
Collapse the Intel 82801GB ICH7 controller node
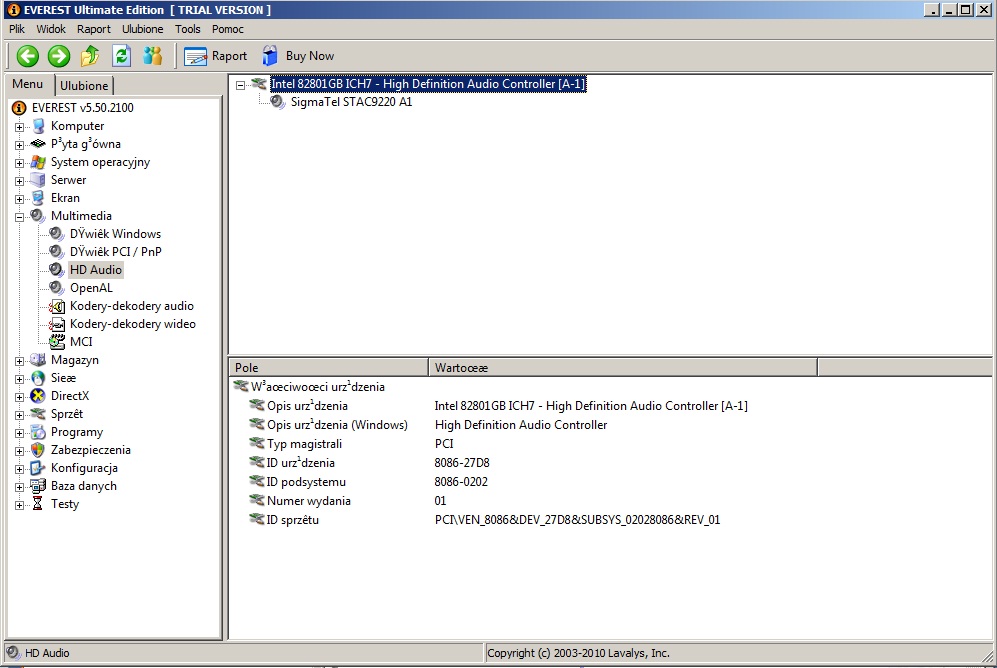coord(240,85)
